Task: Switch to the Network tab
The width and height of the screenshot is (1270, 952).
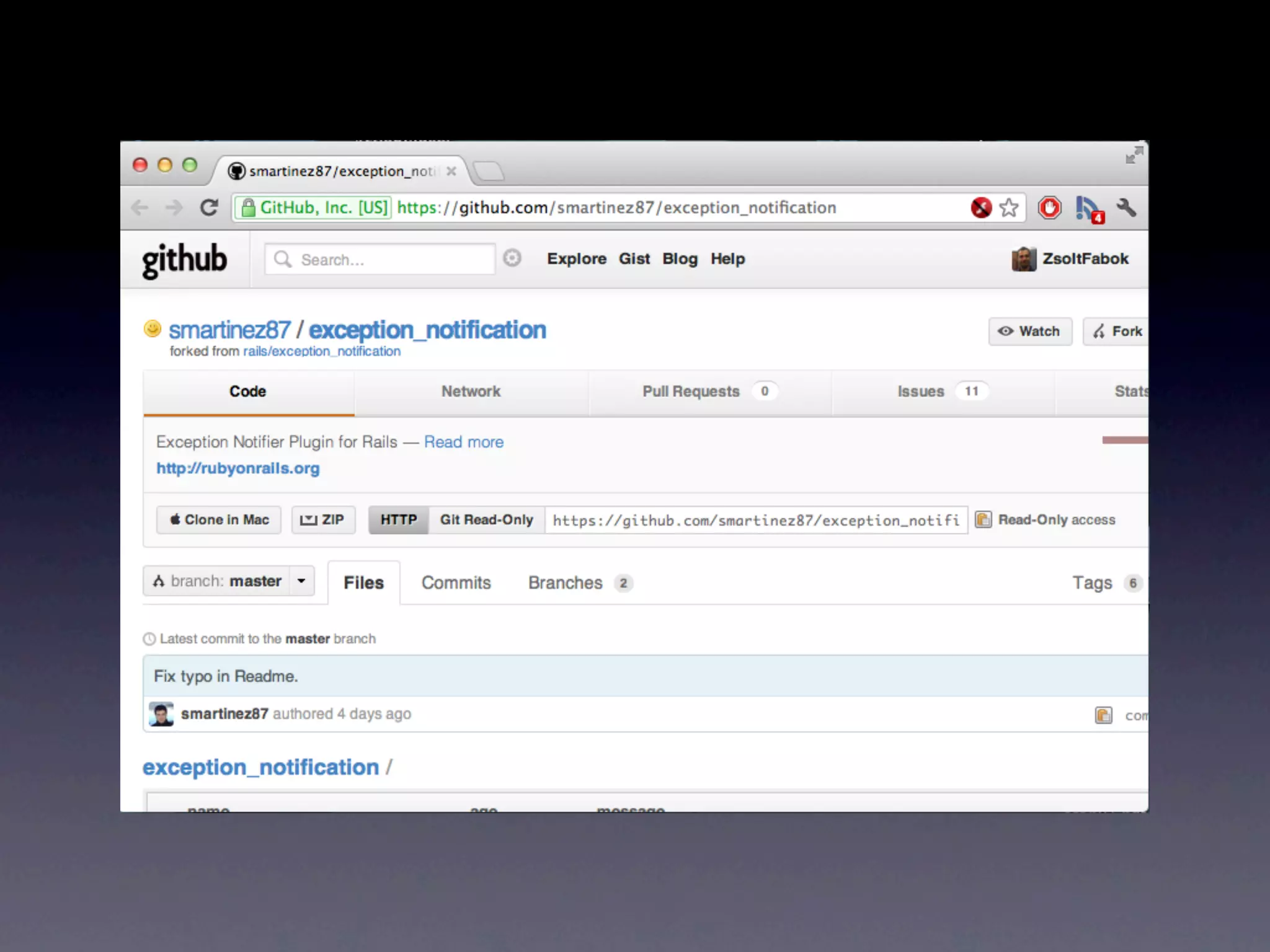Action: 471,392
